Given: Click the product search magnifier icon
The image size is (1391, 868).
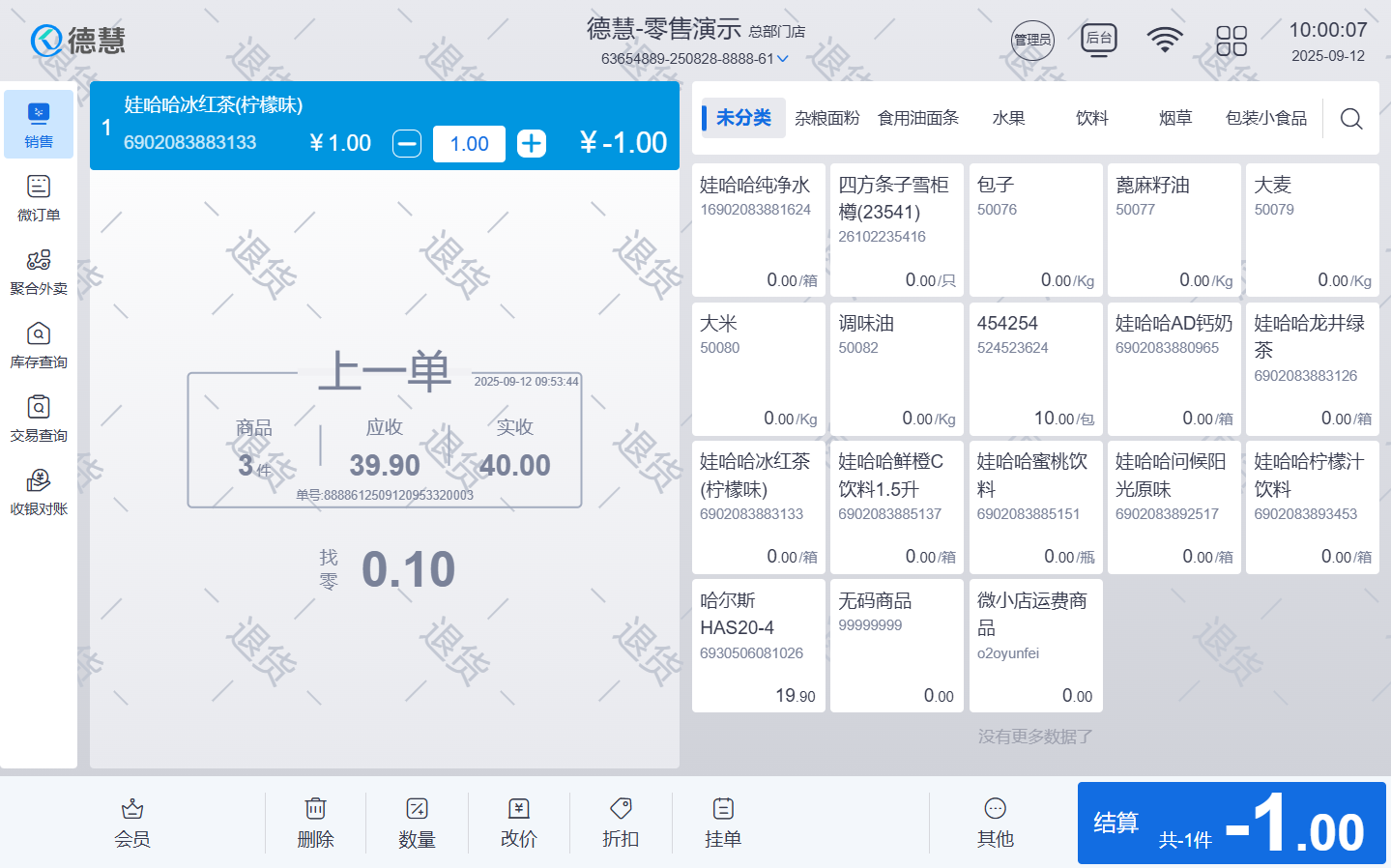Looking at the screenshot, I should click(x=1351, y=119).
